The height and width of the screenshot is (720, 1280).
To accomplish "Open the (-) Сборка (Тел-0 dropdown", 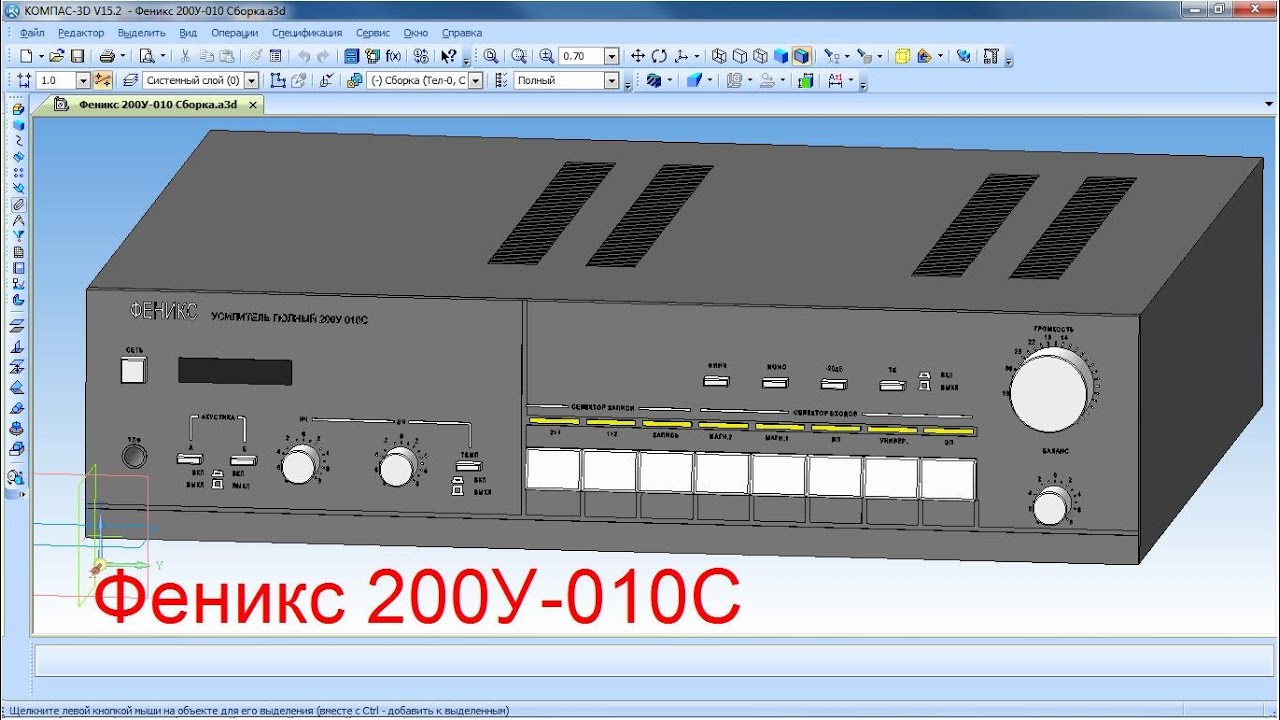I will (475, 81).
